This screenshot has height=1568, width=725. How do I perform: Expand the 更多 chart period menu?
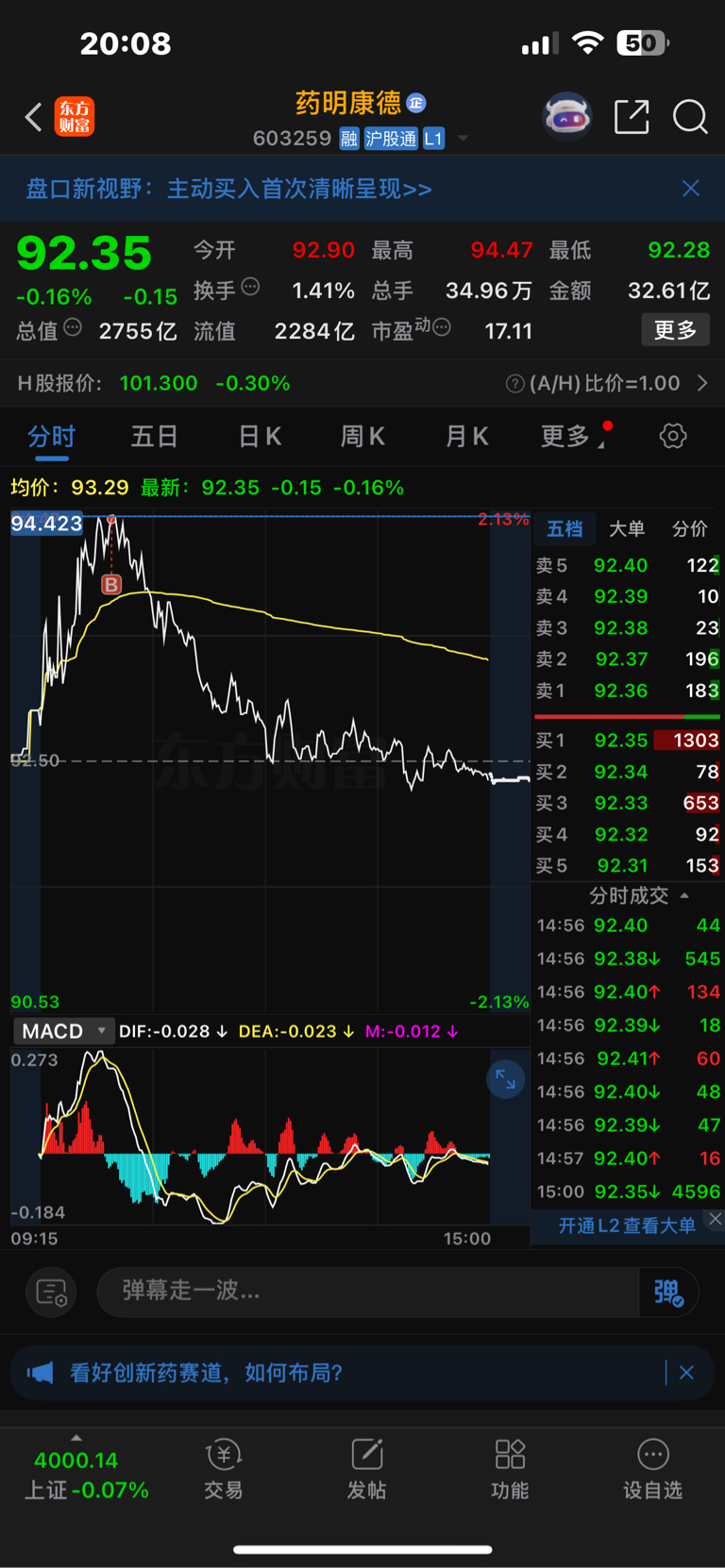[x=571, y=436]
